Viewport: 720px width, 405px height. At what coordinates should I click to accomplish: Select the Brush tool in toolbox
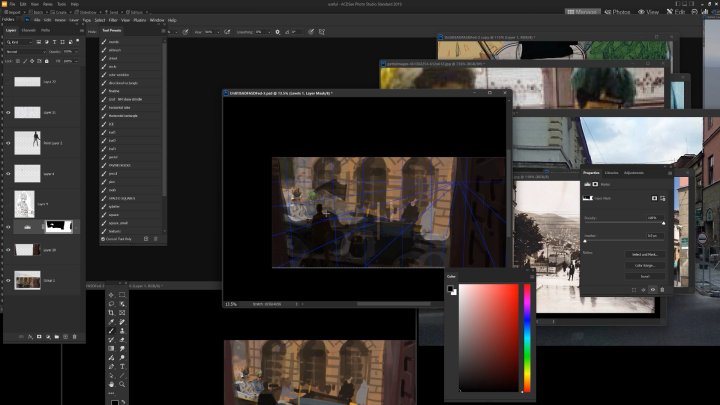(111, 331)
